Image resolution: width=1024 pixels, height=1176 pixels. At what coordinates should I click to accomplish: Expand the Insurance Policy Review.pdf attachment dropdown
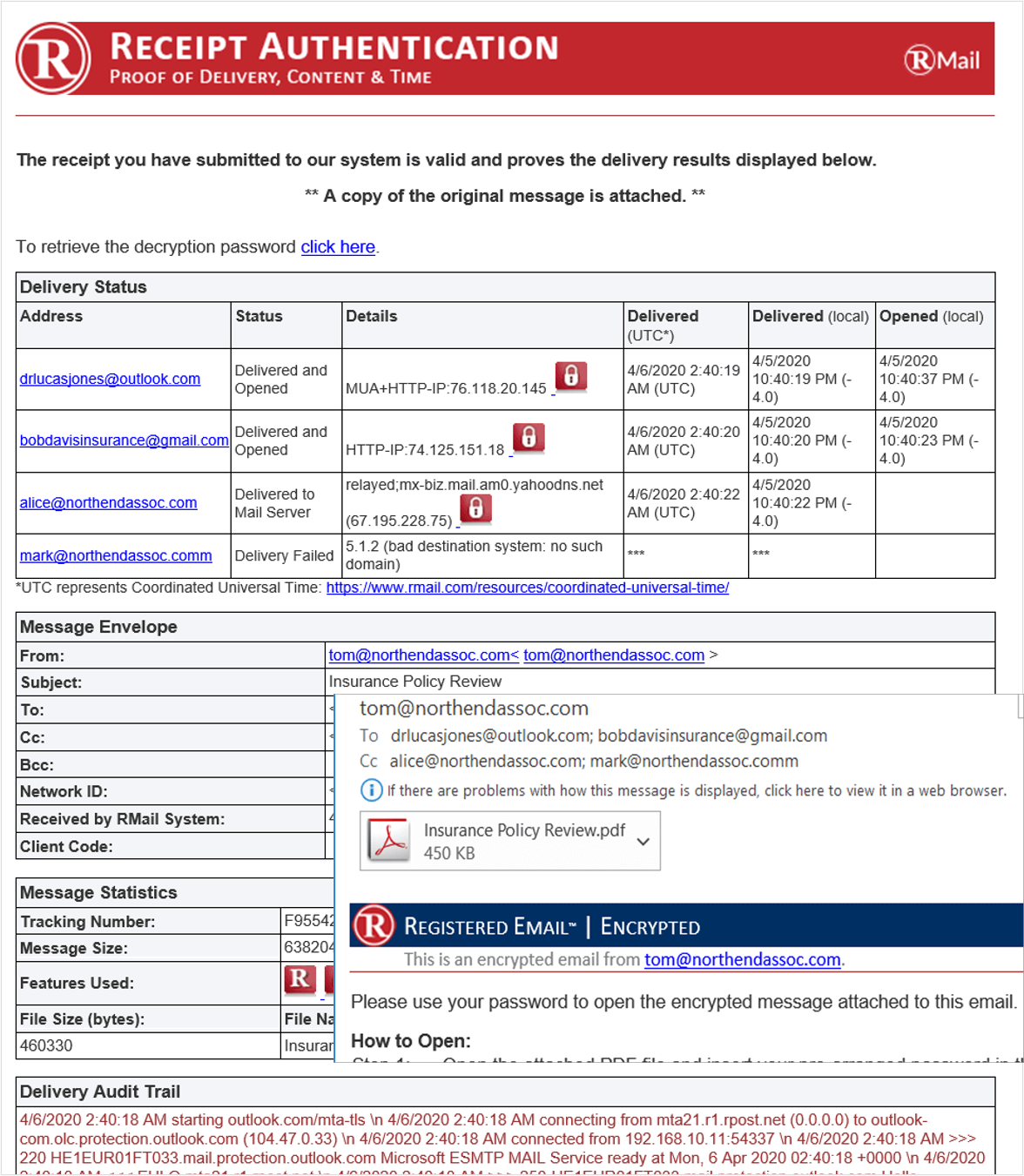(x=643, y=842)
